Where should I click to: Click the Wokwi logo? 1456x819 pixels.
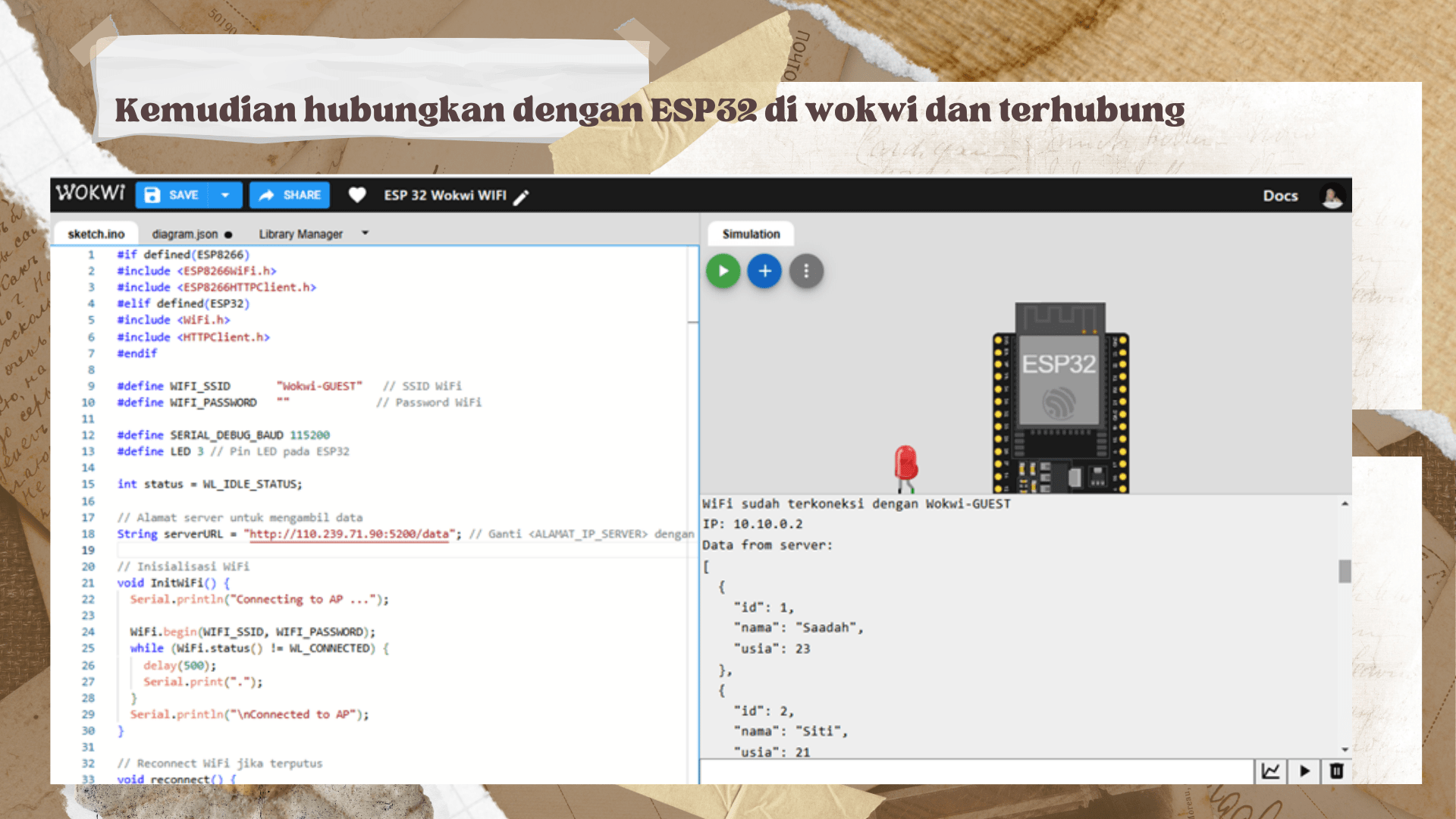tap(90, 193)
